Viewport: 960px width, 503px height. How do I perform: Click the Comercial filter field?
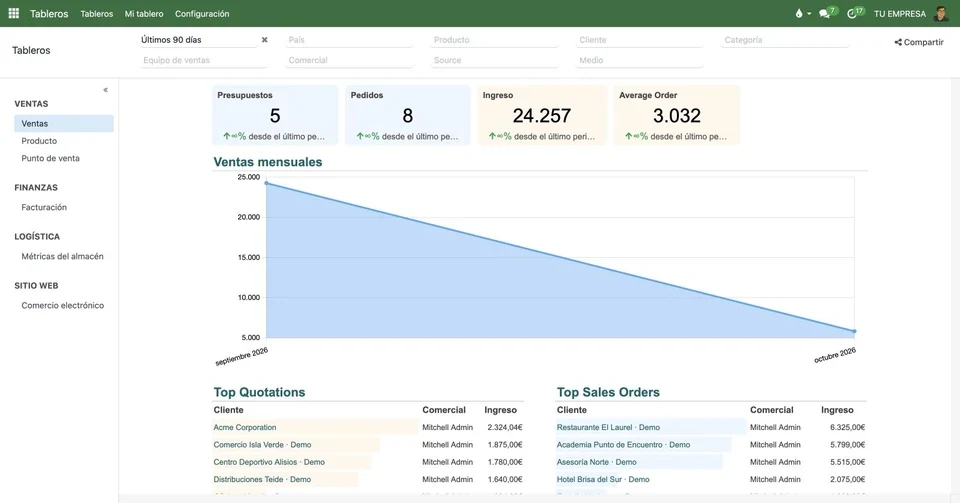click(x=349, y=60)
